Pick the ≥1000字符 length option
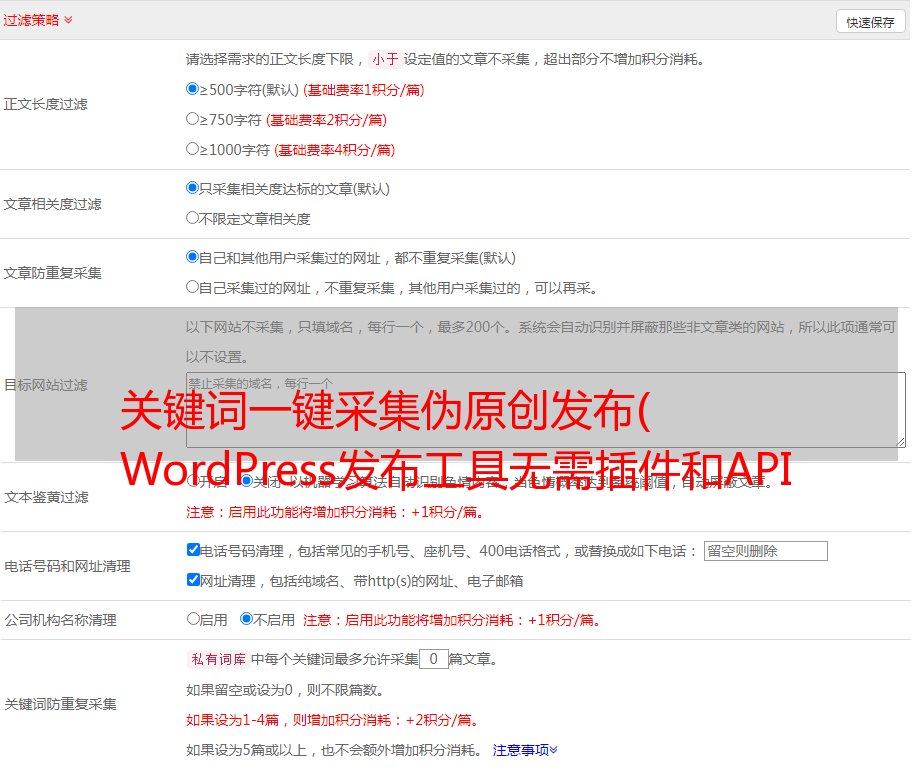Viewport: 912px width, 768px height. (x=192, y=148)
